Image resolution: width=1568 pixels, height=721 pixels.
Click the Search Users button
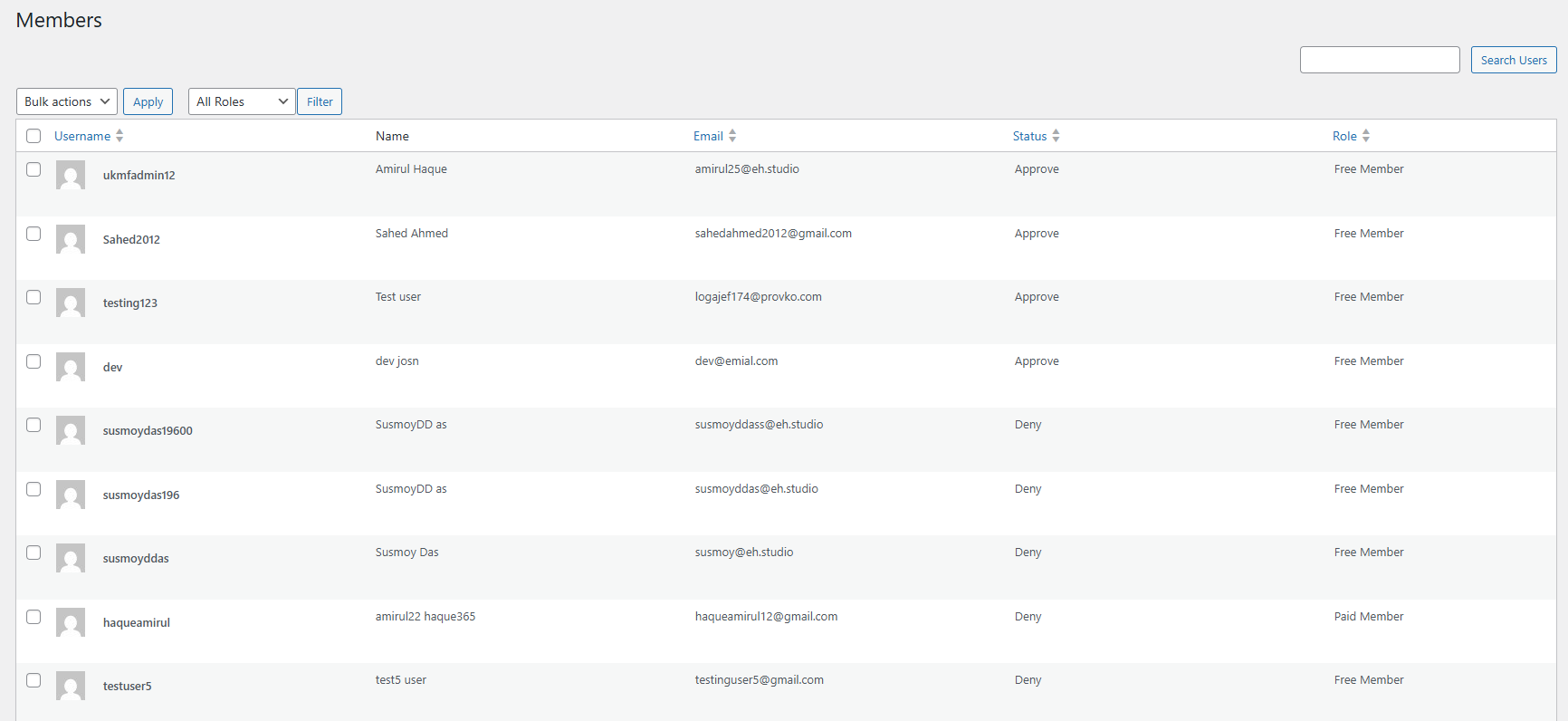(x=1514, y=60)
